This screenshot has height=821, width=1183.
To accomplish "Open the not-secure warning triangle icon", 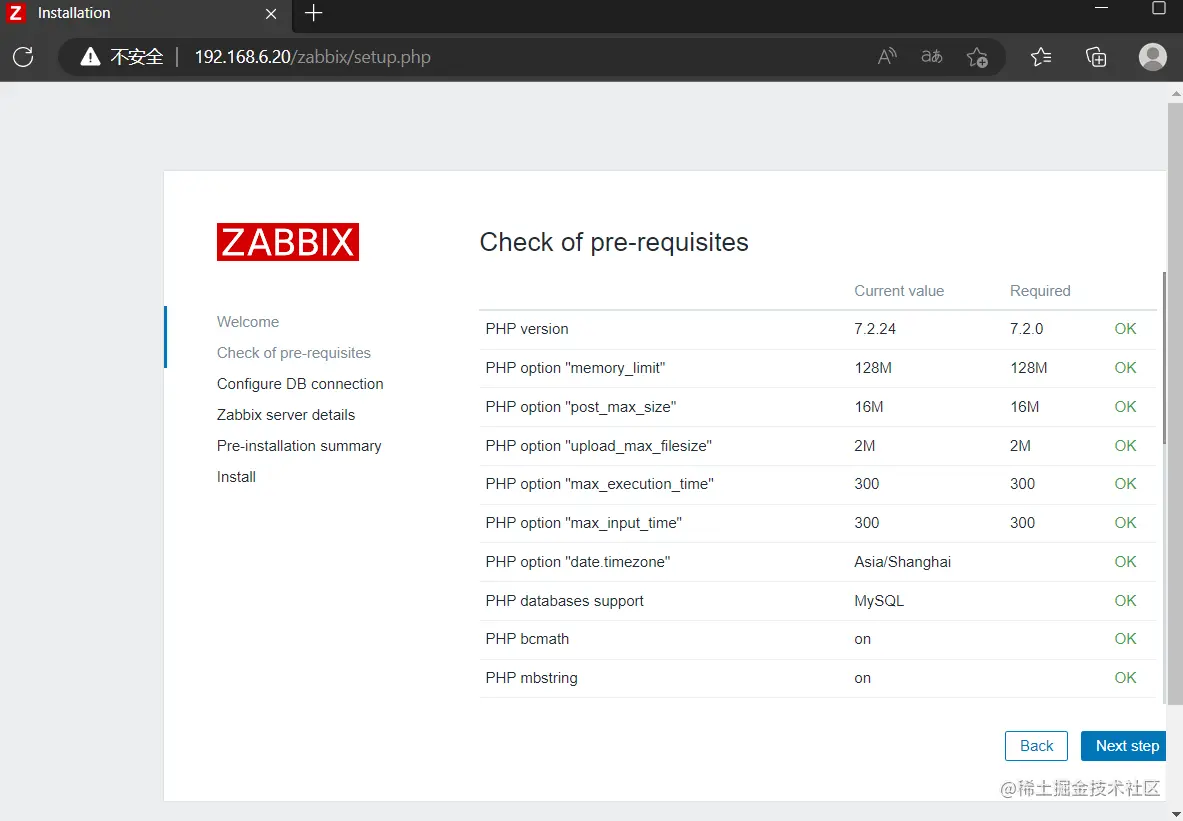I will pyautogui.click(x=91, y=57).
